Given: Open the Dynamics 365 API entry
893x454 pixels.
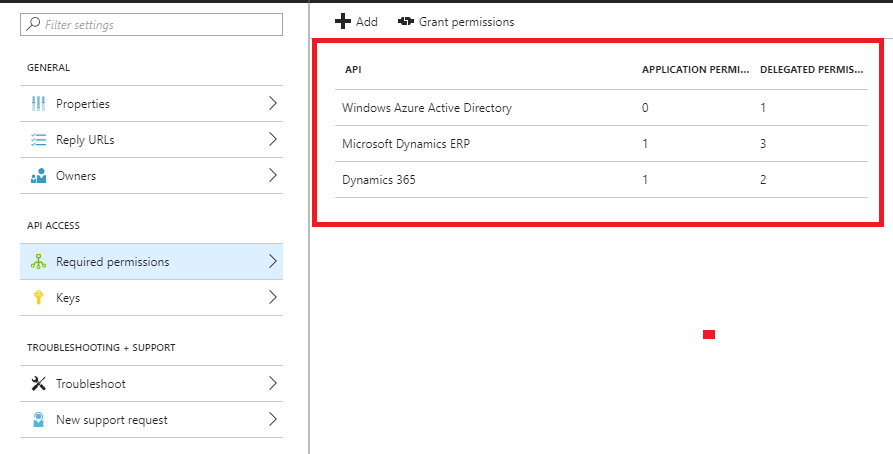Looking at the screenshot, I should tap(380, 180).
